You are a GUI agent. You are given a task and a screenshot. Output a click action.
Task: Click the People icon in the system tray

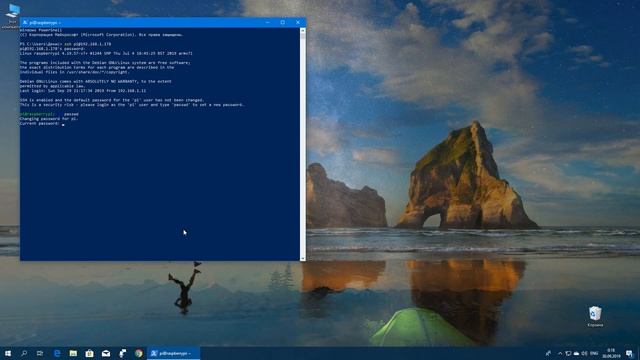[548, 353]
